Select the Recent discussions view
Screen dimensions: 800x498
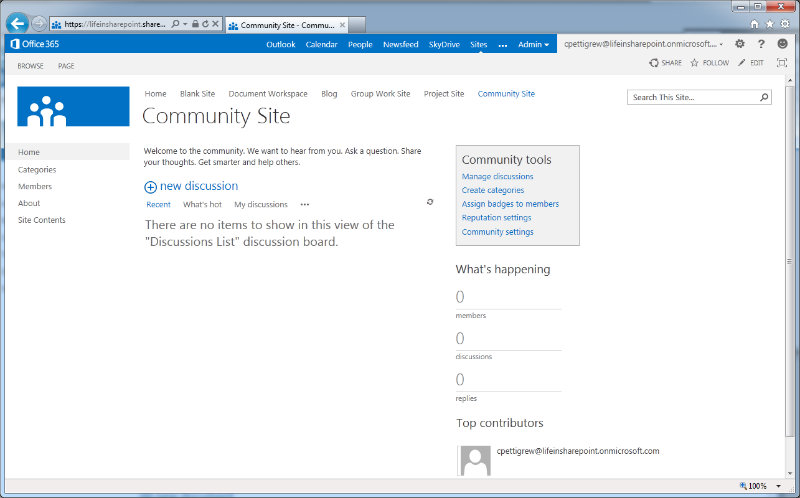click(158, 205)
